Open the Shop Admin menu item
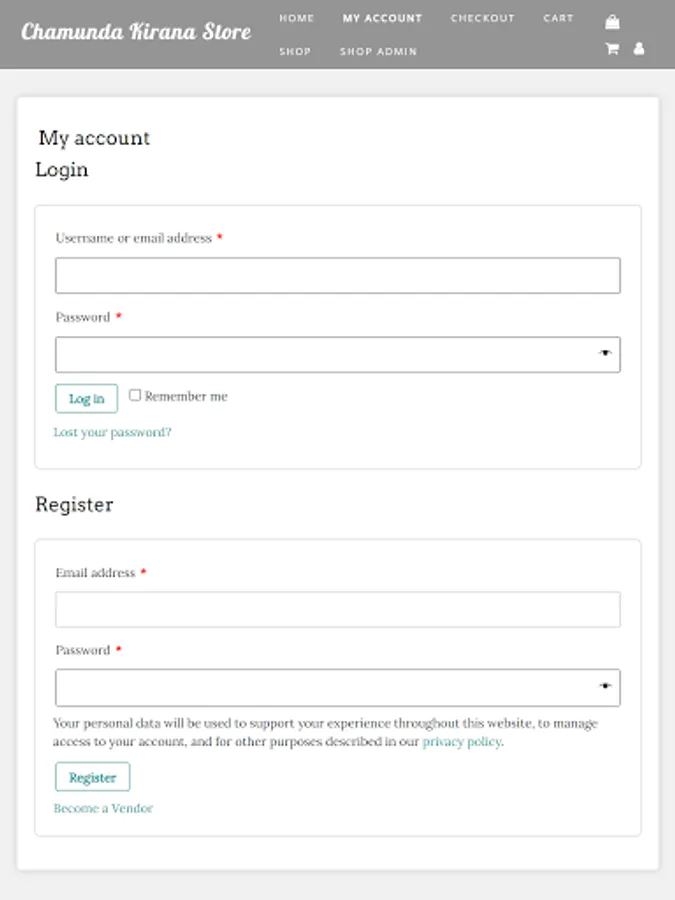 pos(378,51)
